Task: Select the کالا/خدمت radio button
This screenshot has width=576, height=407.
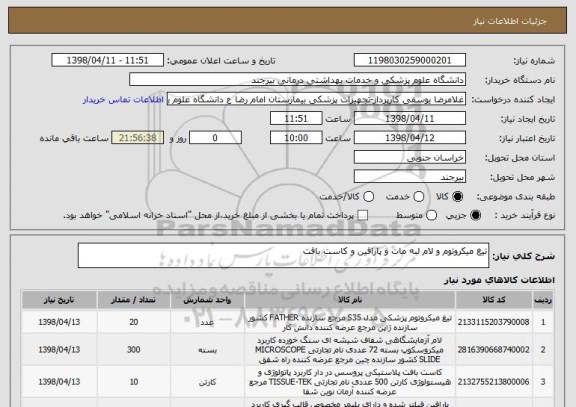Action: (x=368, y=197)
